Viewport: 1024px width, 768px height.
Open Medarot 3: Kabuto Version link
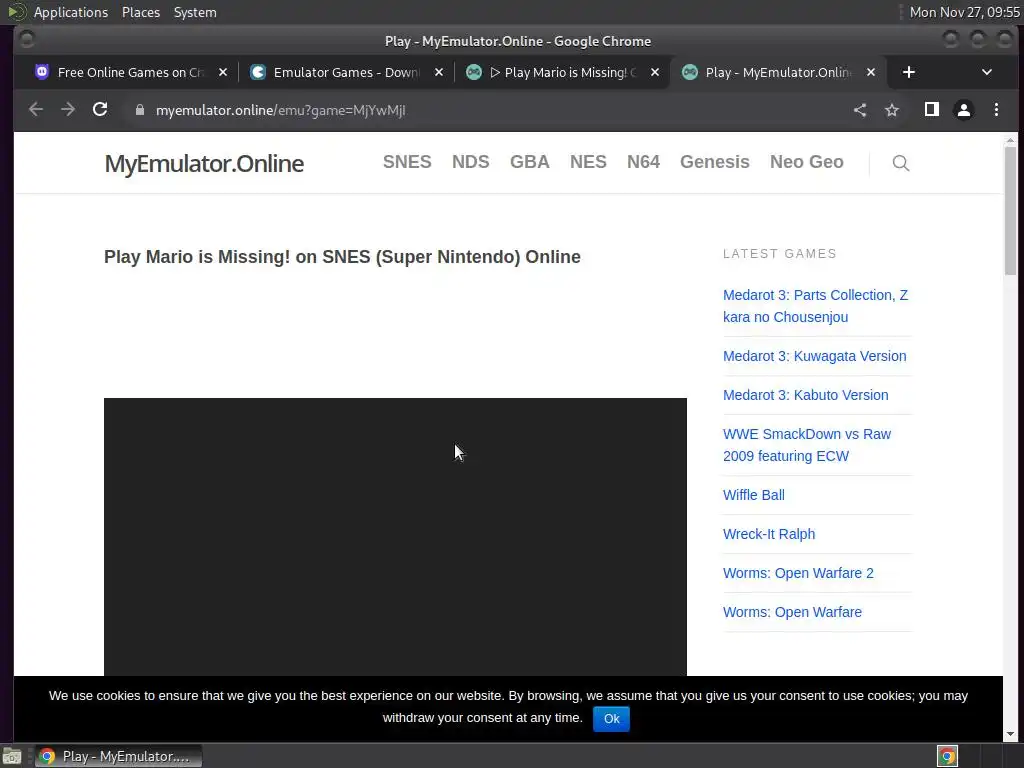tap(805, 395)
